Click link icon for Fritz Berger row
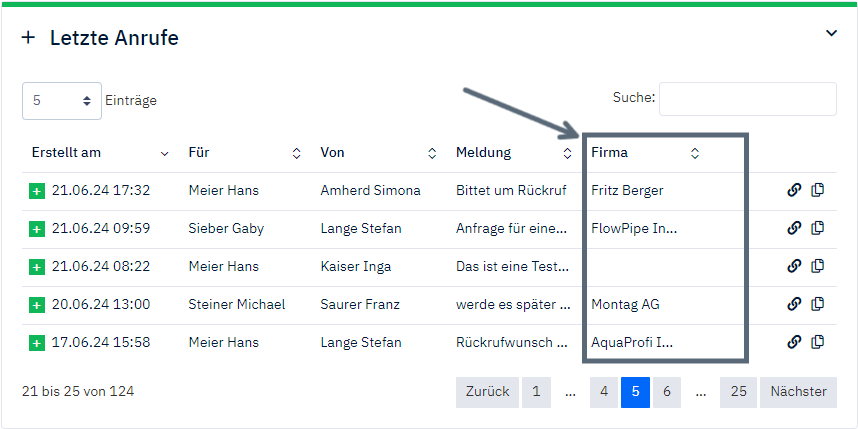The height and width of the screenshot is (429, 858). pos(794,190)
